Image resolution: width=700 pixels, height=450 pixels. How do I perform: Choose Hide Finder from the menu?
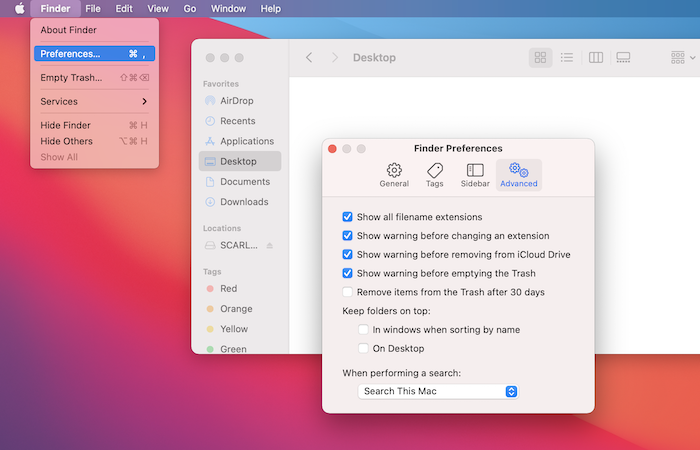tap(94, 125)
